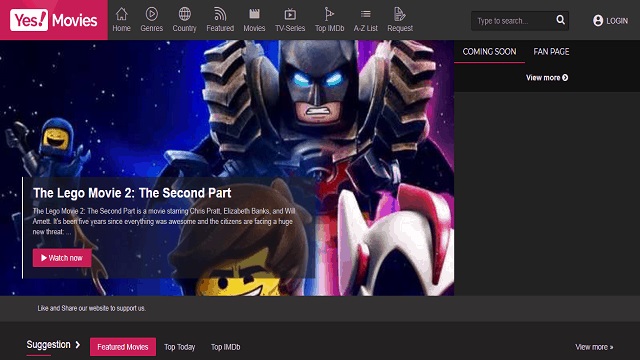This screenshot has height=360, width=640.
Task: Click the TV-Series menu label
Action: (290, 28)
